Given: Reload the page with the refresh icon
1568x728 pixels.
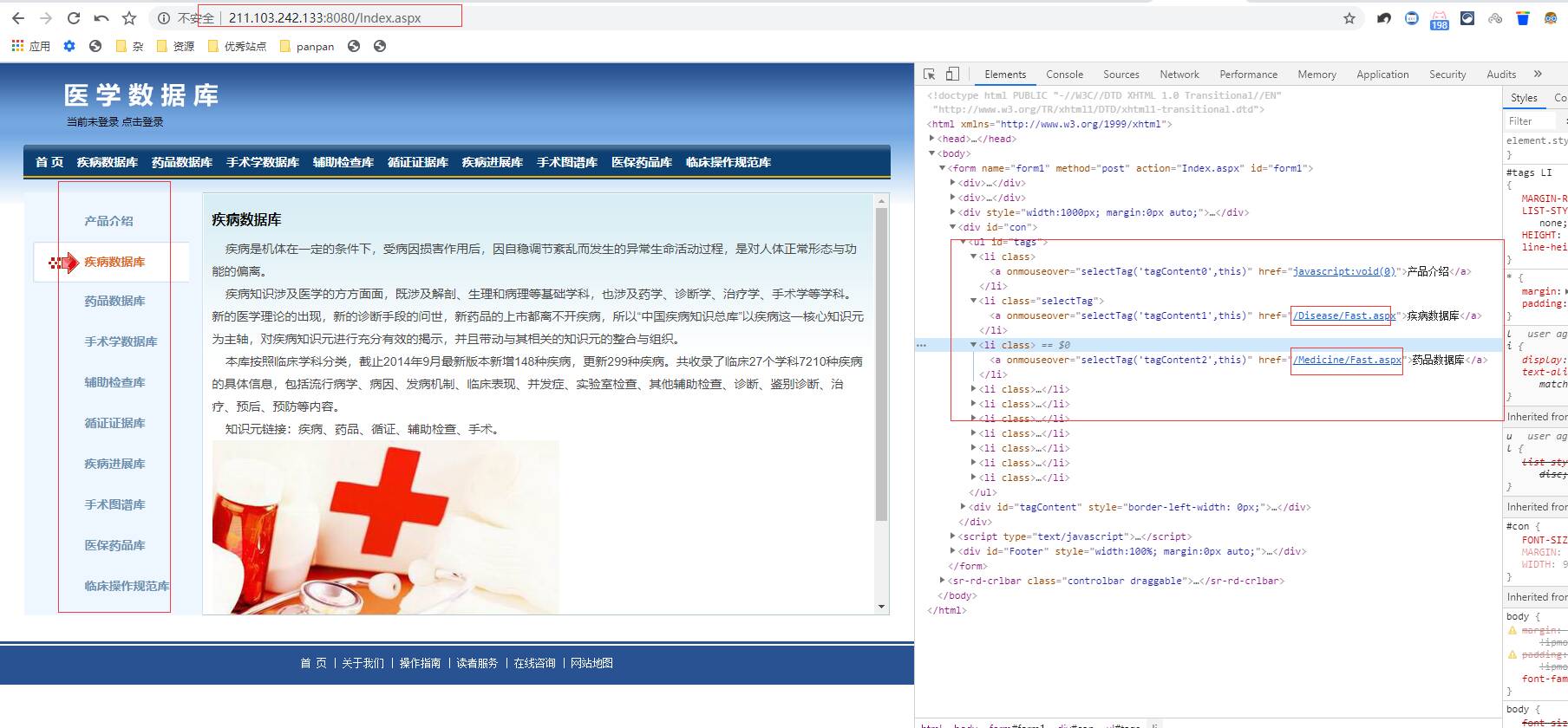Looking at the screenshot, I should click(x=74, y=18).
